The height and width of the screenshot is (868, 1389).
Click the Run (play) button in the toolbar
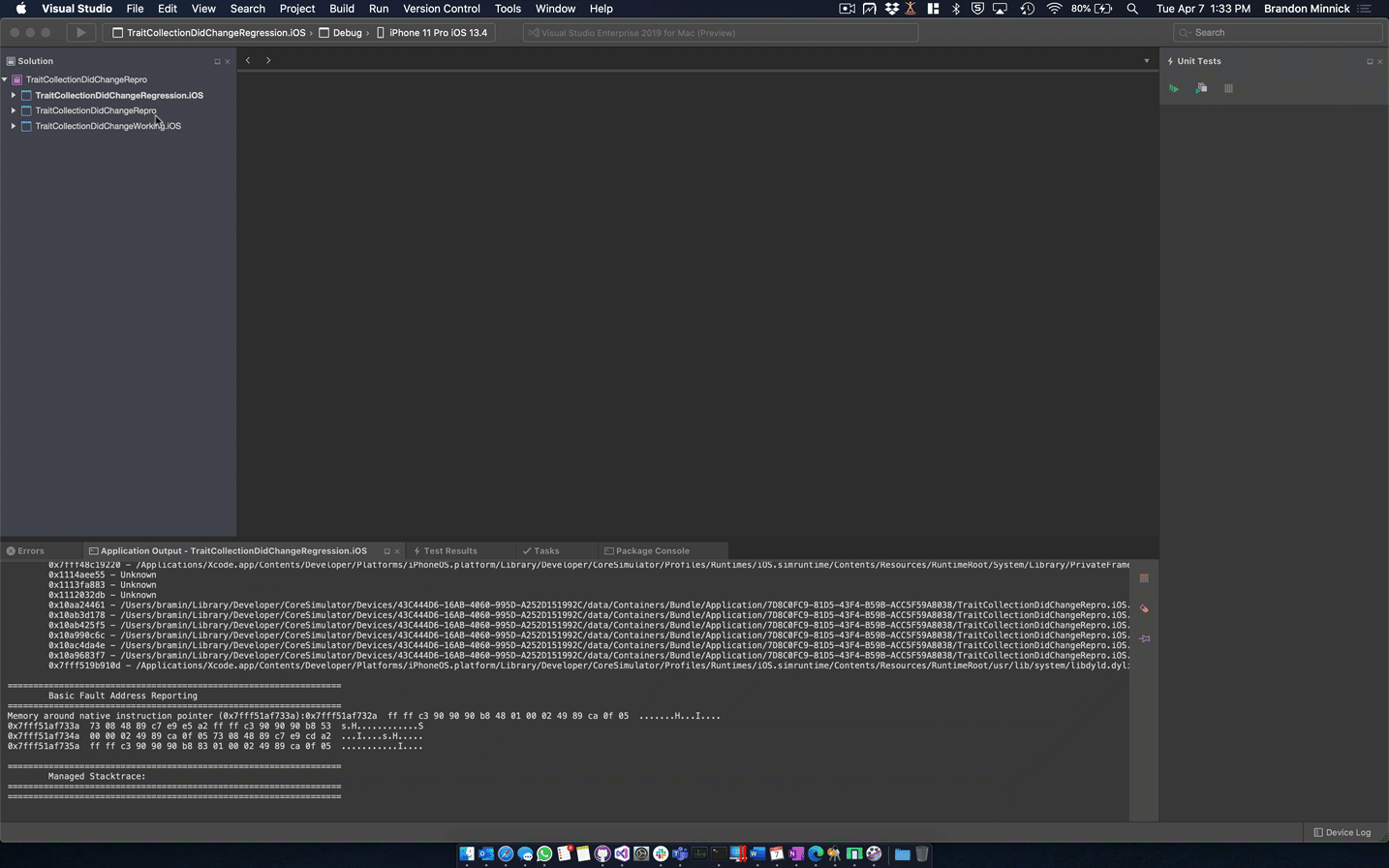pos(80,32)
